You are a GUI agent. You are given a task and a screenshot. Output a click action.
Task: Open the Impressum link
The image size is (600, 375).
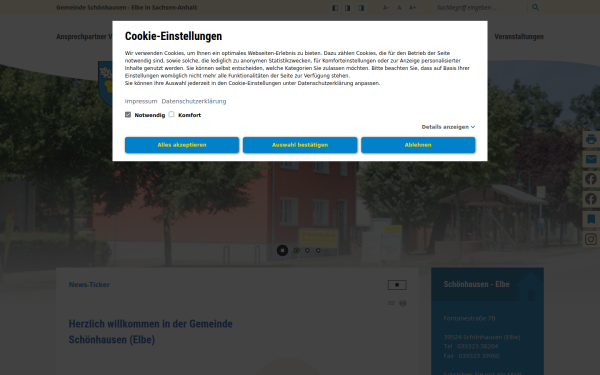coord(141,101)
